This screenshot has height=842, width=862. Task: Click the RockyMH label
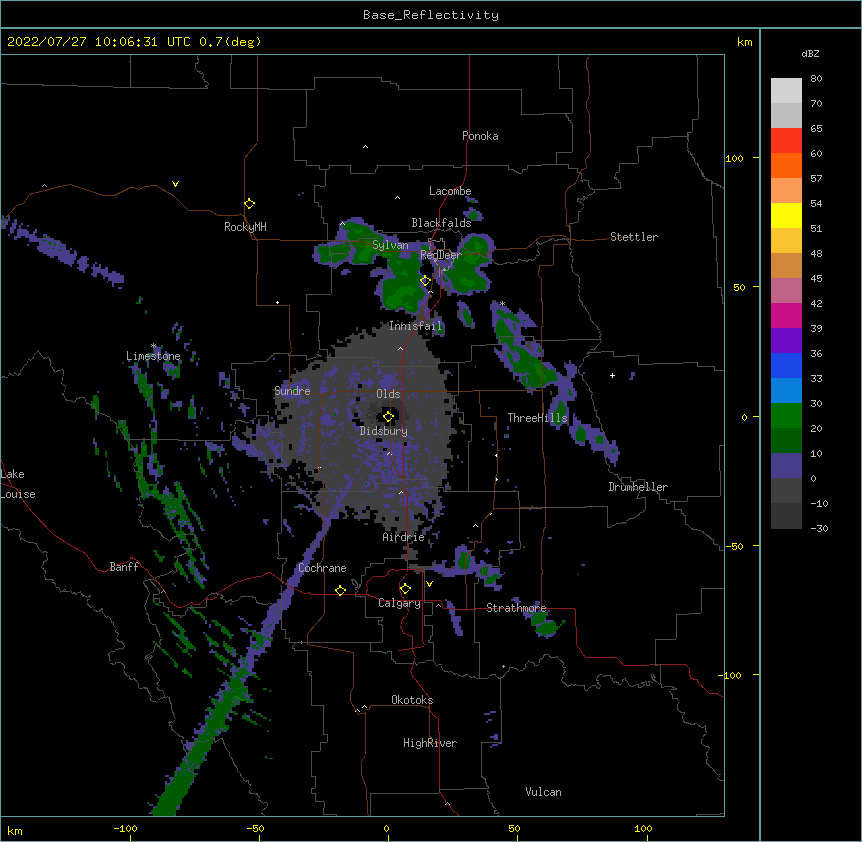point(245,227)
